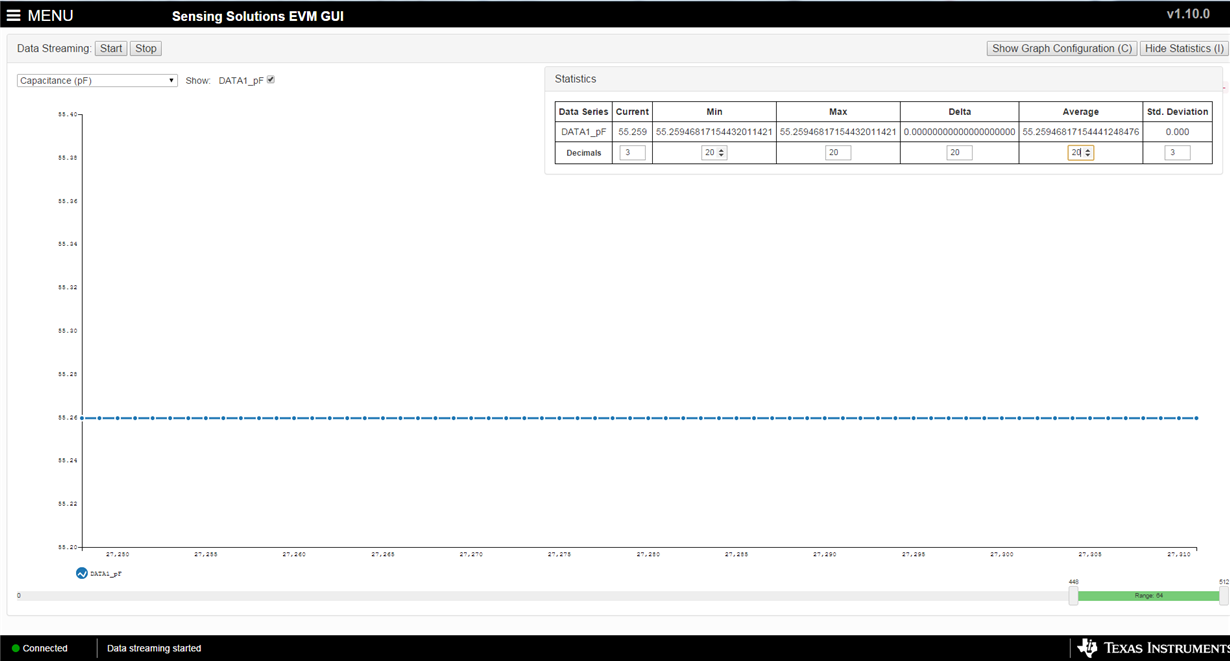Click the DATA1_pF row label in statistics table
This screenshot has height=661, width=1230.
point(583,132)
